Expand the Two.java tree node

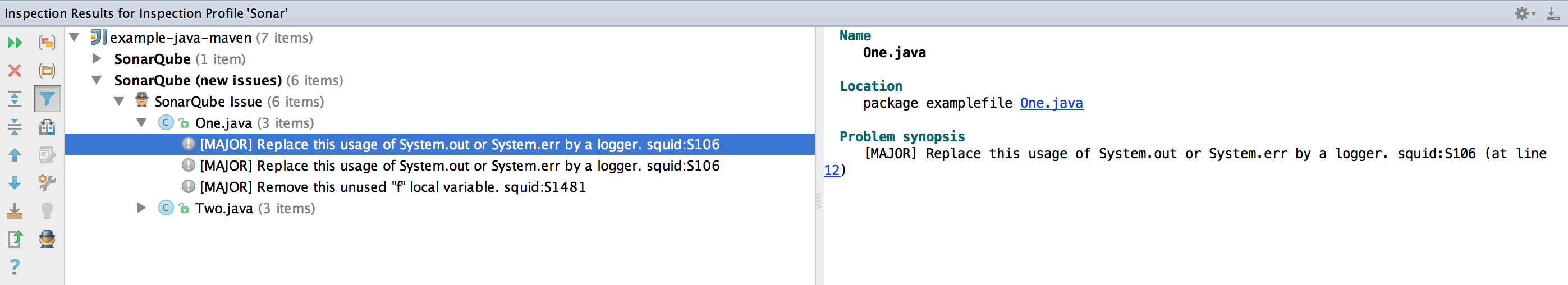point(141,208)
